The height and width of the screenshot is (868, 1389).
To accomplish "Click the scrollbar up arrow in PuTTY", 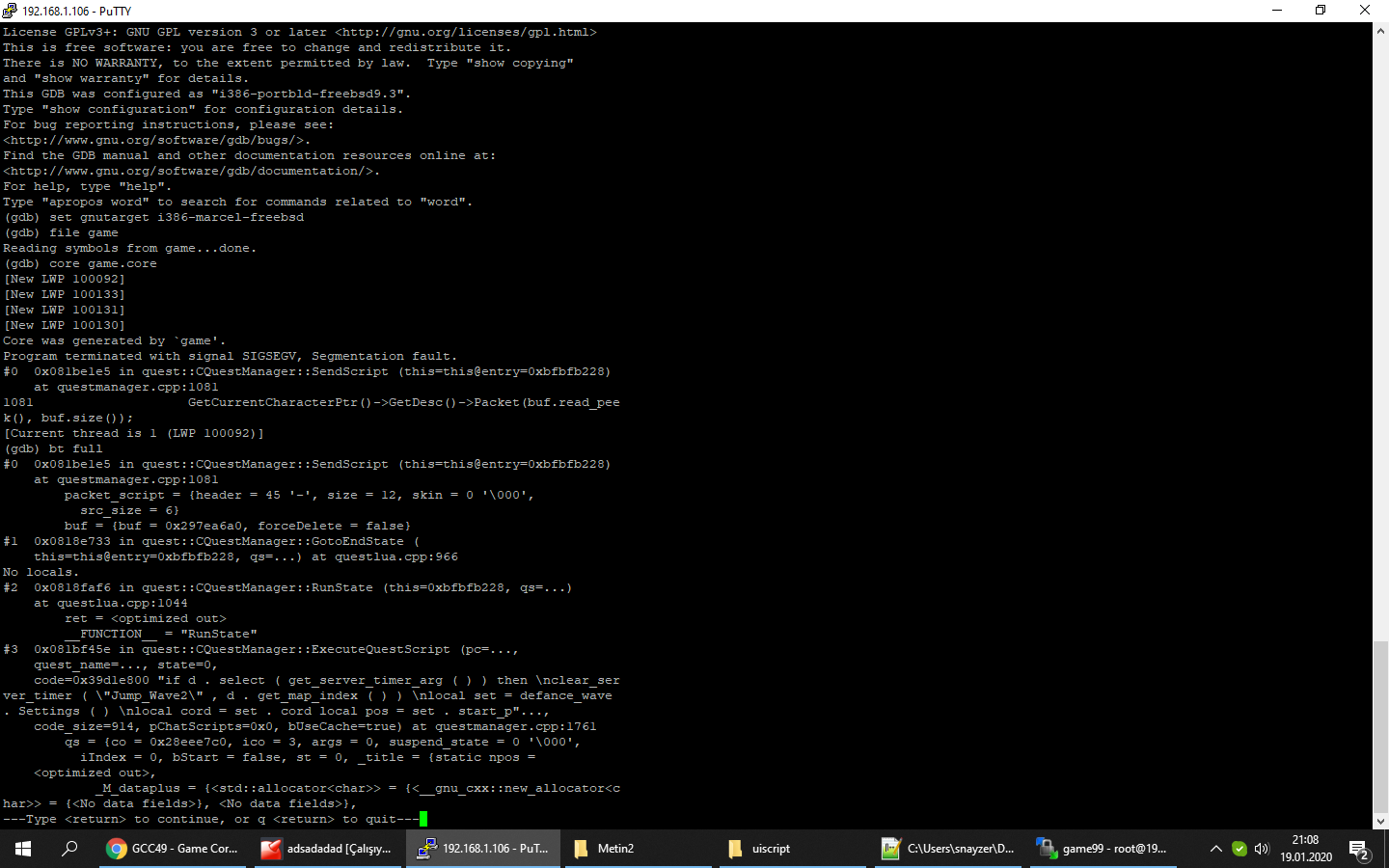I will 1380,31.
